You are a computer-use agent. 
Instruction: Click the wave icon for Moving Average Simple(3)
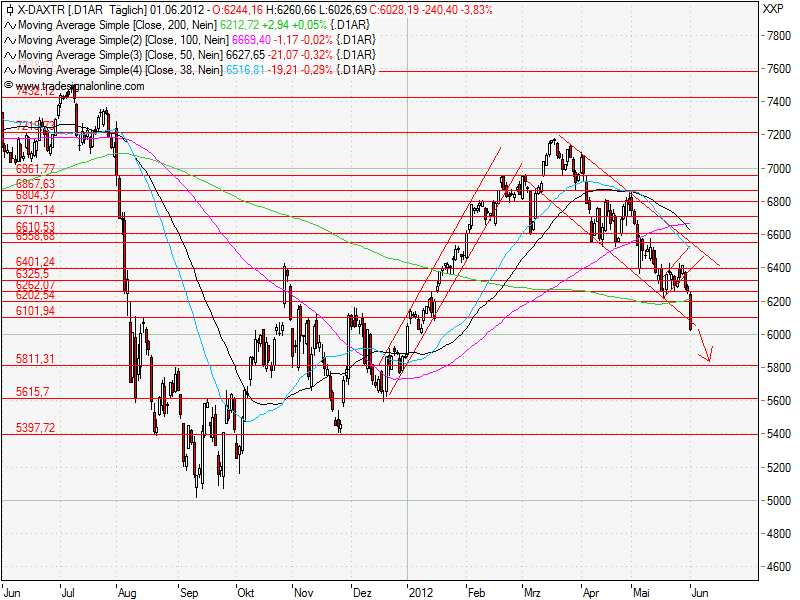[11, 56]
